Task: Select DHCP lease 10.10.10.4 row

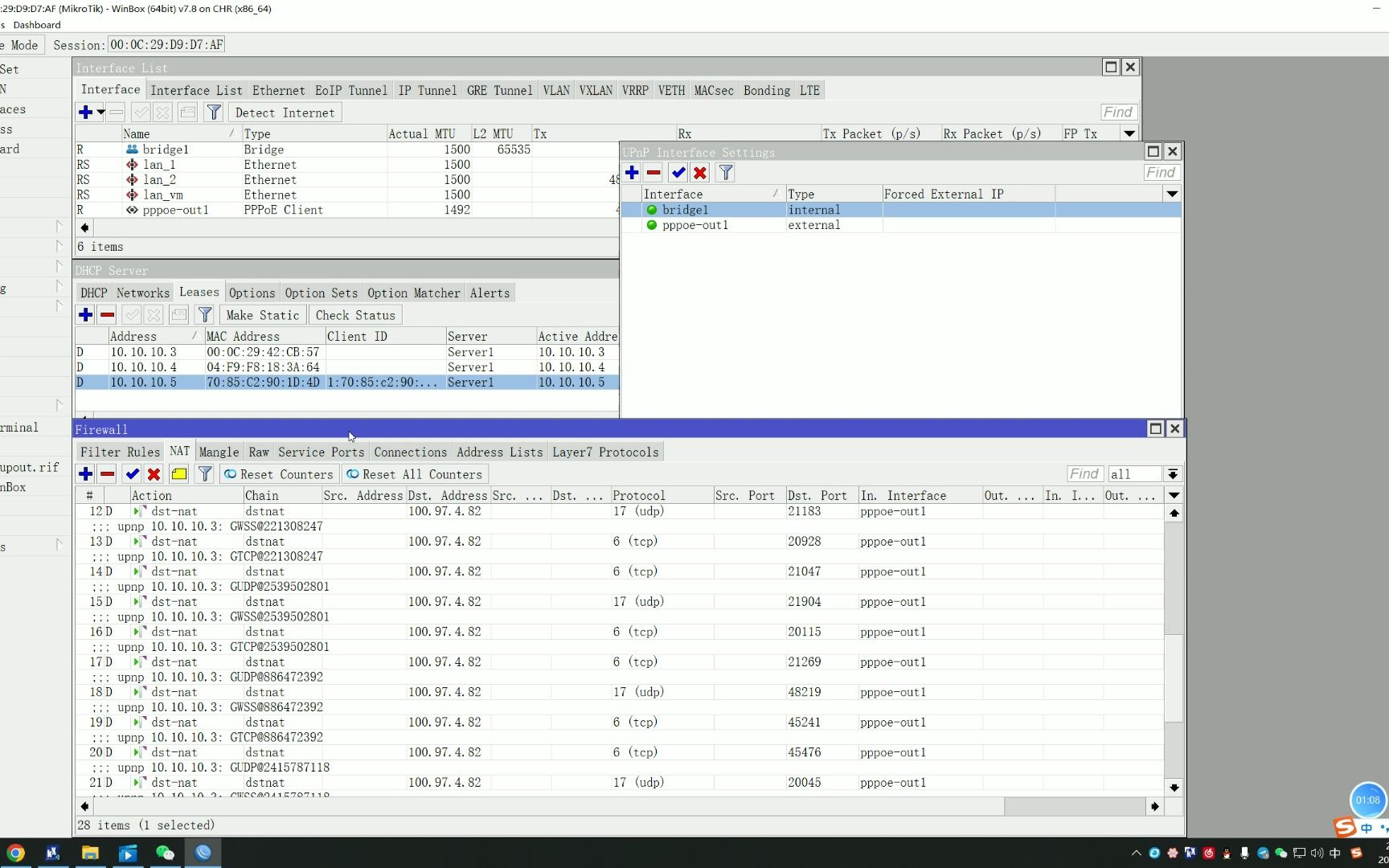Action: click(x=347, y=367)
